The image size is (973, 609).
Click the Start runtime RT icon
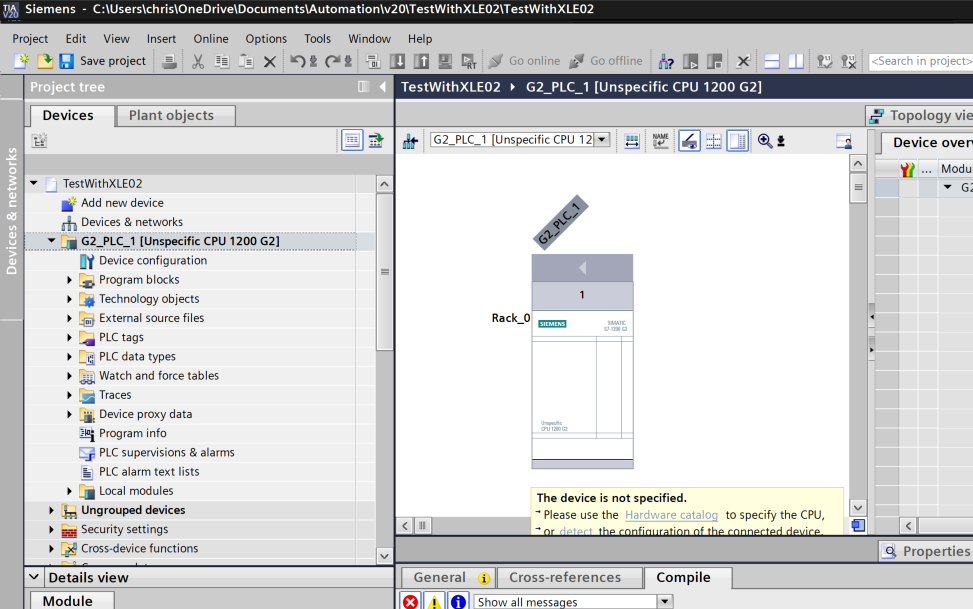pyautogui.click(x=469, y=61)
